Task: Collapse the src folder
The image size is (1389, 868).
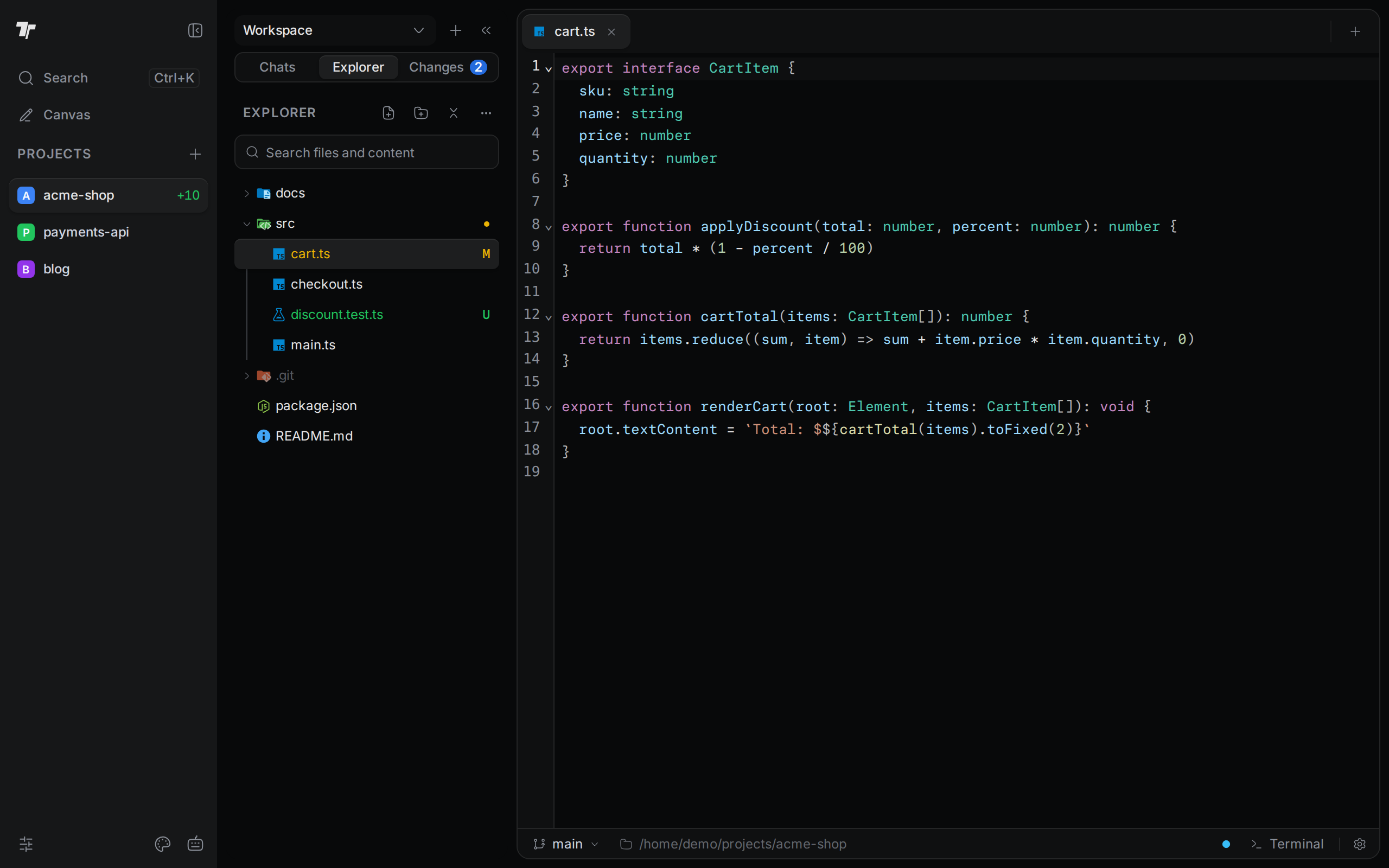Action: (367, 224)
